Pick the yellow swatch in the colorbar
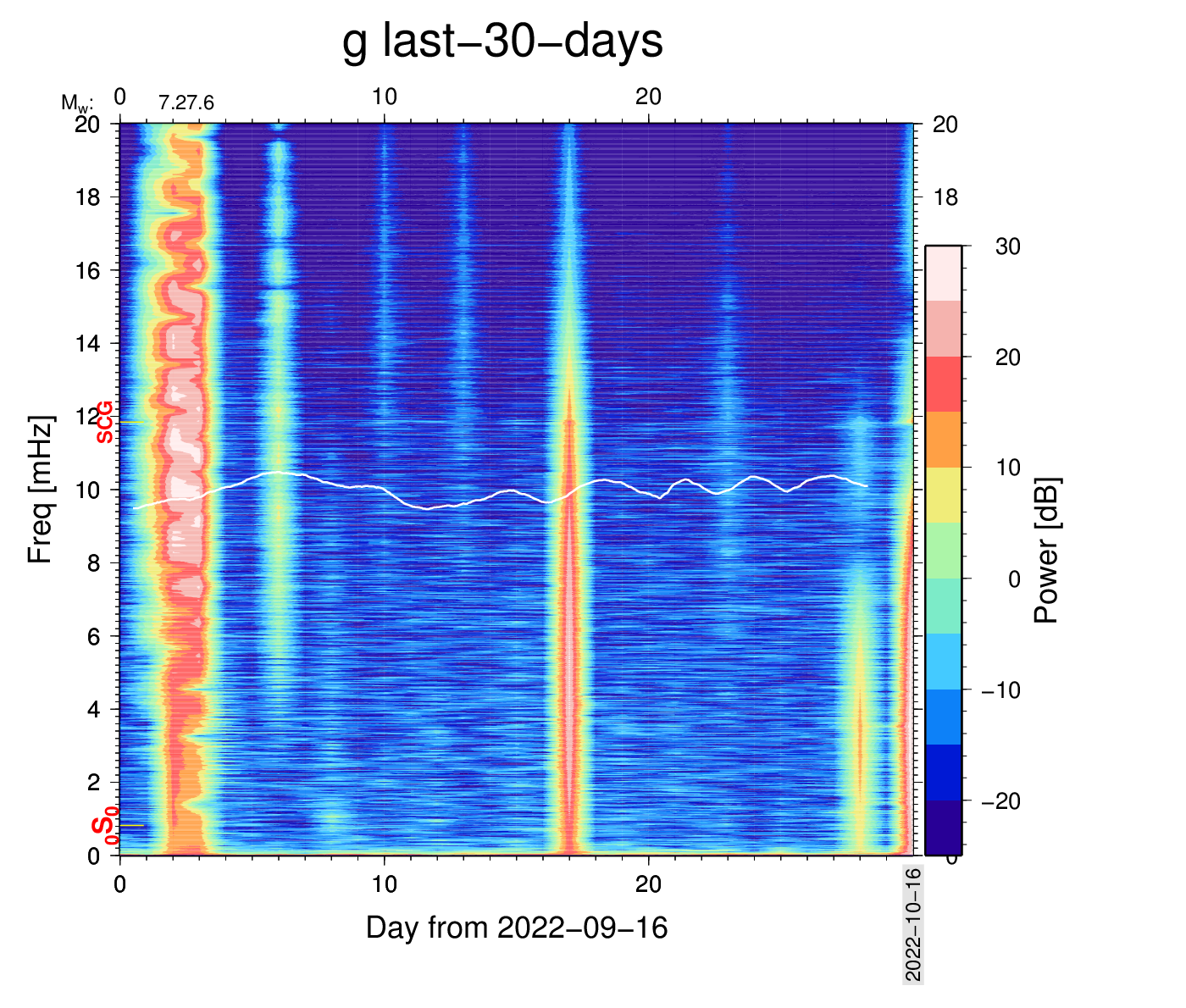The width and height of the screenshot is (1186, 1008). click(x=943, y=495)
